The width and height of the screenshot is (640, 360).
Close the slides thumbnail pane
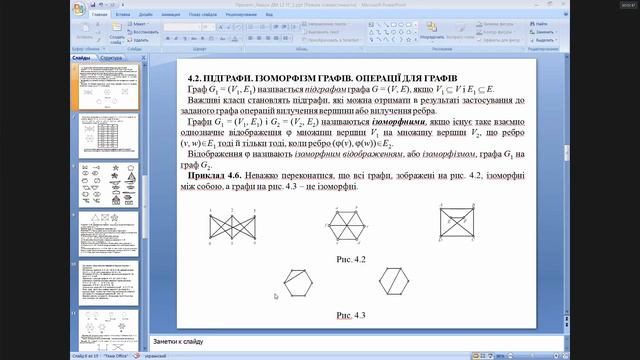click(x=143, y=58)
